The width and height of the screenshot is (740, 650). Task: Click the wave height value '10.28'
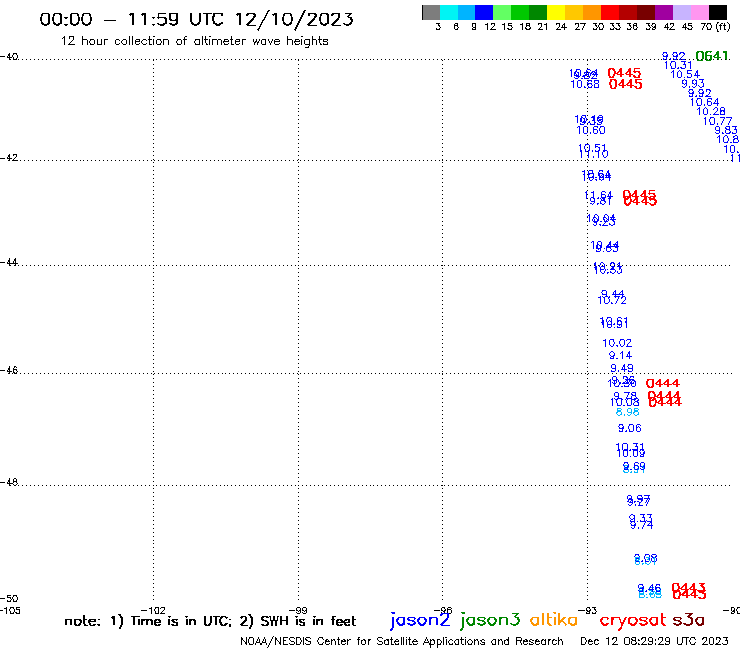[x=711, y=111]
